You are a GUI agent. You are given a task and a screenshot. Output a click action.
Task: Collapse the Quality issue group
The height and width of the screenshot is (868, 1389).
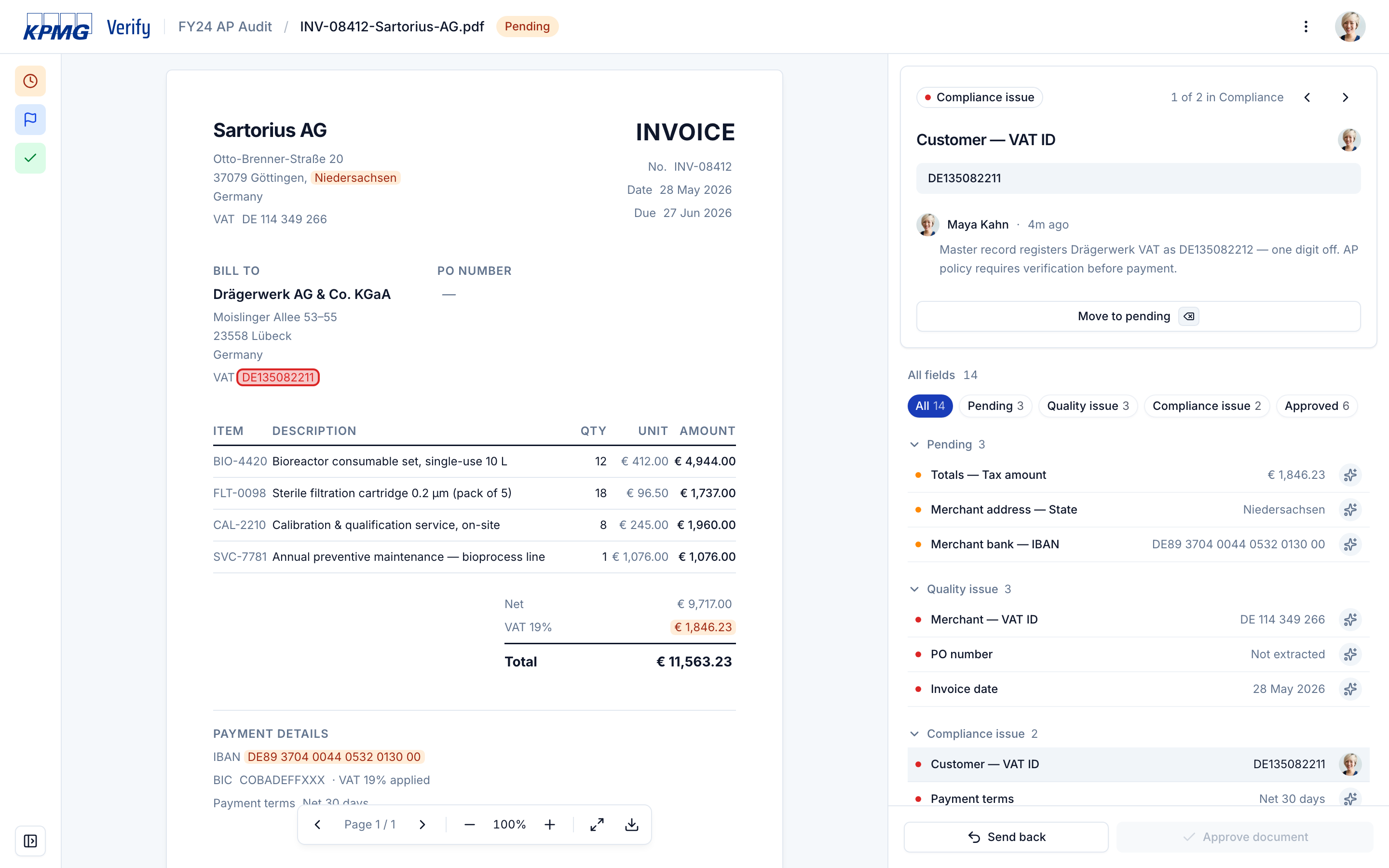coord(914,589)
